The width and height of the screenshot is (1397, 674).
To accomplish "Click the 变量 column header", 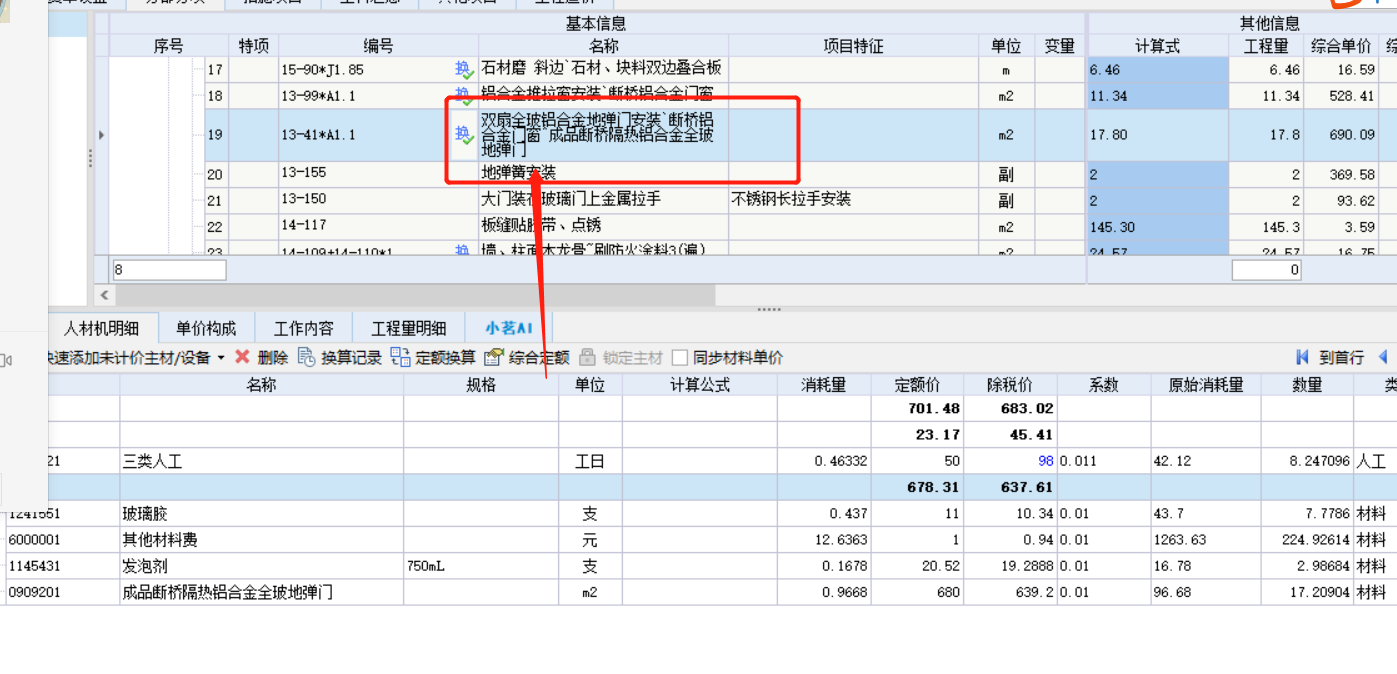I will click(x=1059, y=46).
